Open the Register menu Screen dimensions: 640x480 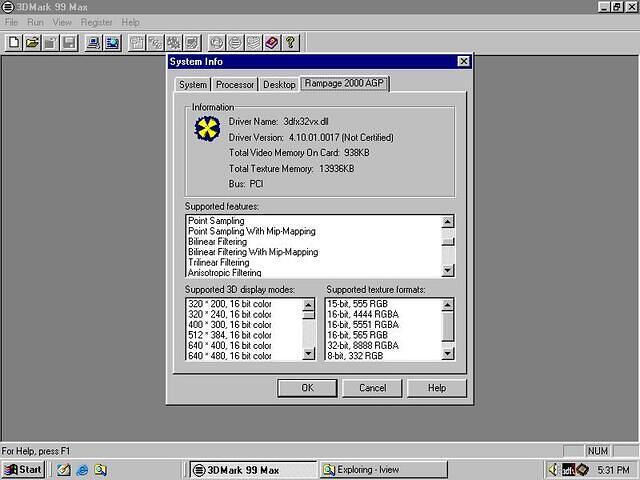pos(96,22)
